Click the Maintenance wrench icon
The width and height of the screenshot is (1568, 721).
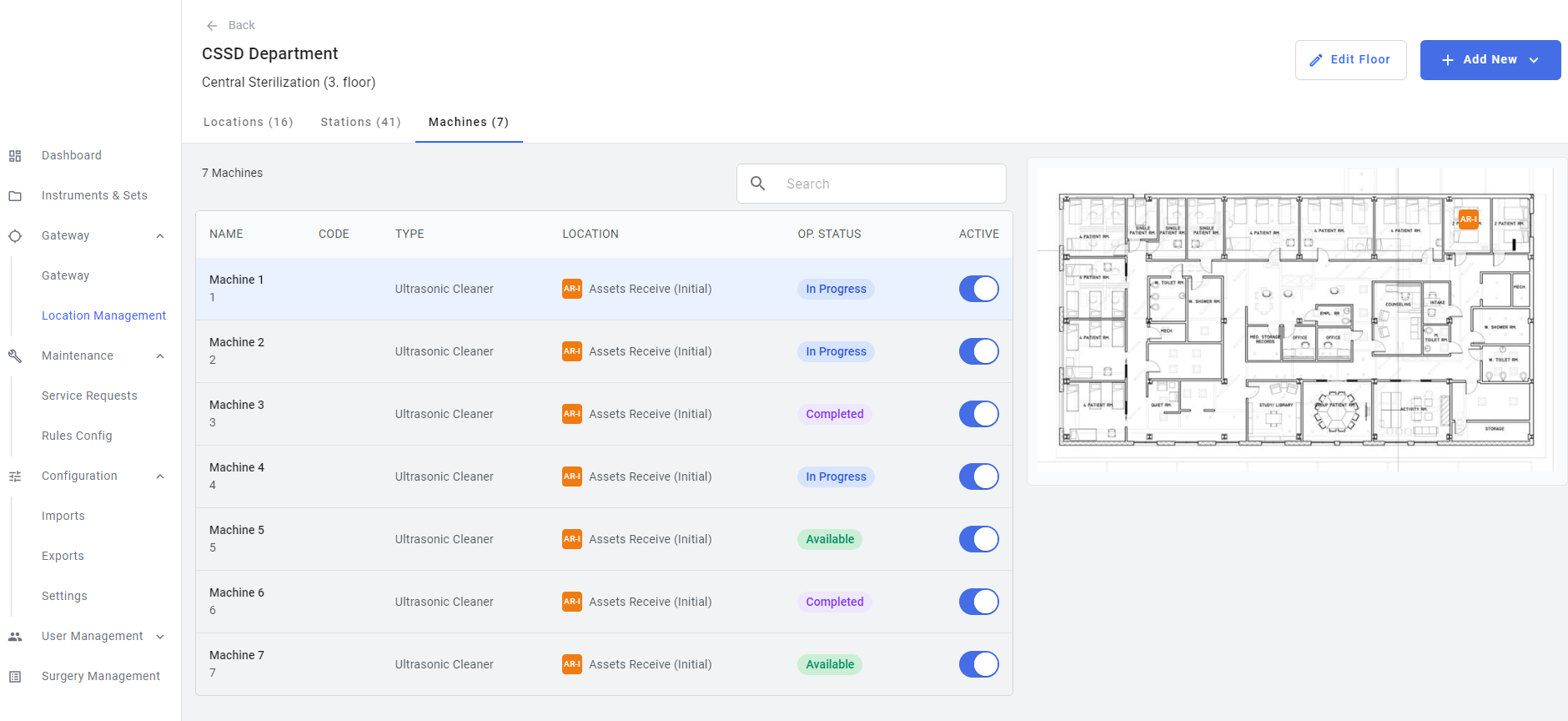15,356
